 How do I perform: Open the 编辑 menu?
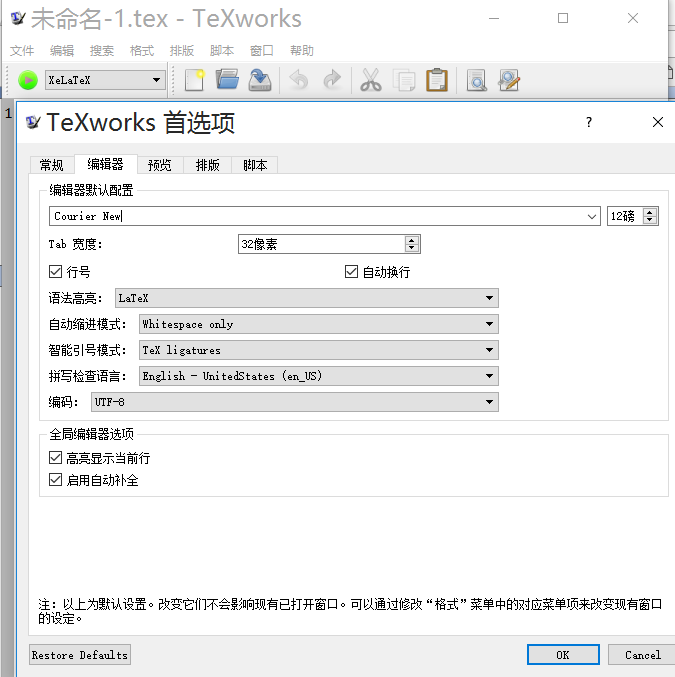pyautogui.click(x=62, y=51)
